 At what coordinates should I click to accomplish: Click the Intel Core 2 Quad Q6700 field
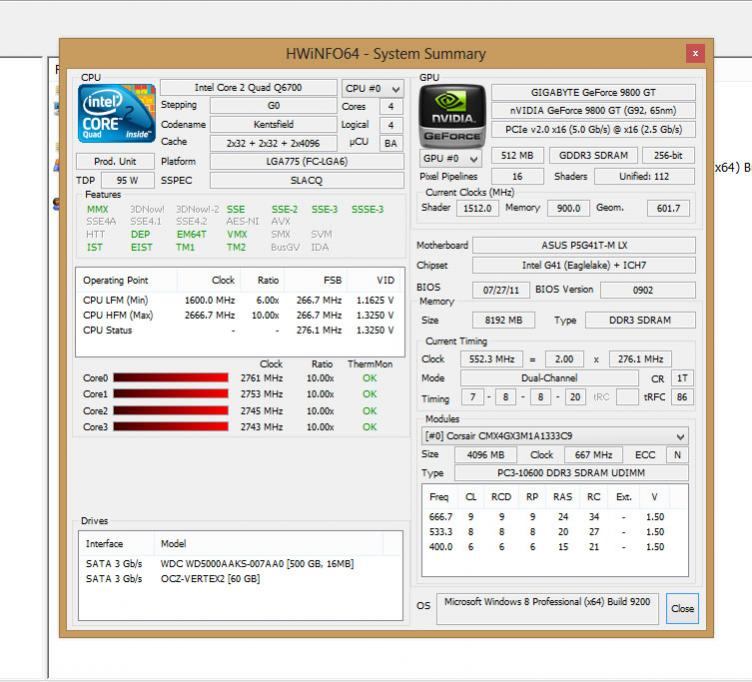248,88
